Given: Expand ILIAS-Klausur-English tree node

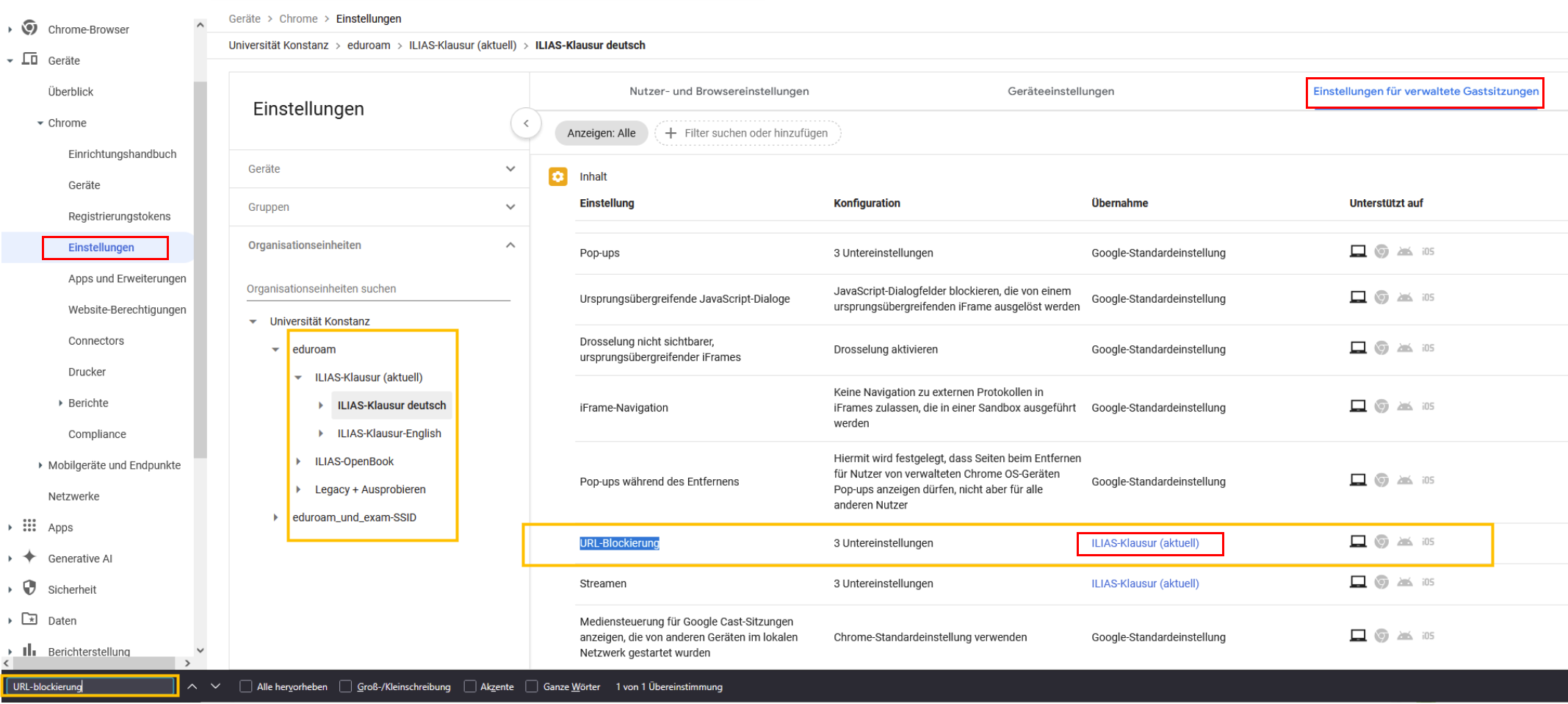Looking at the screenshot, I should [321, 434].
